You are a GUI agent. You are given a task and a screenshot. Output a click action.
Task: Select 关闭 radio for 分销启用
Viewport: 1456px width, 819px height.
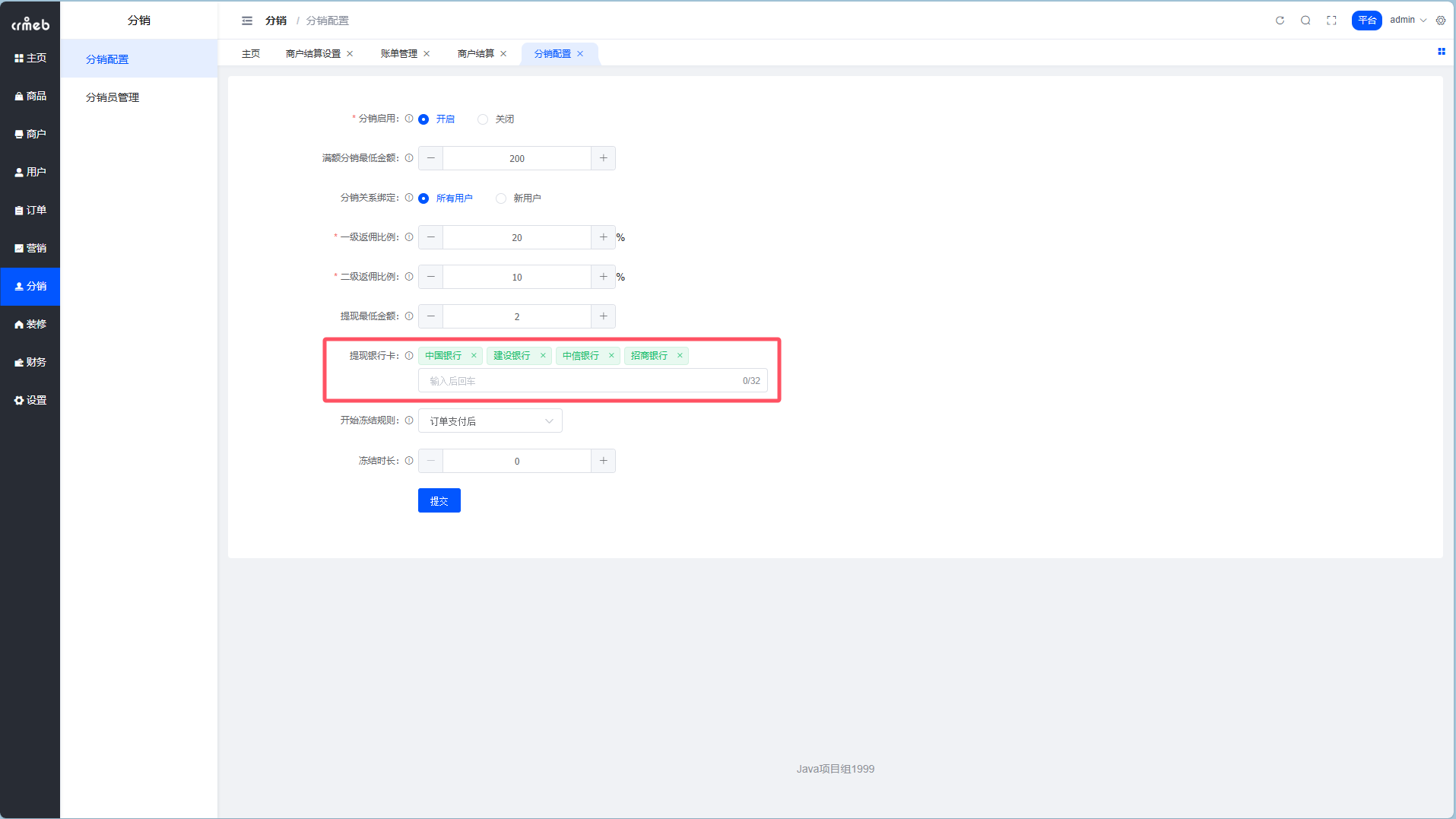(483, 119)
